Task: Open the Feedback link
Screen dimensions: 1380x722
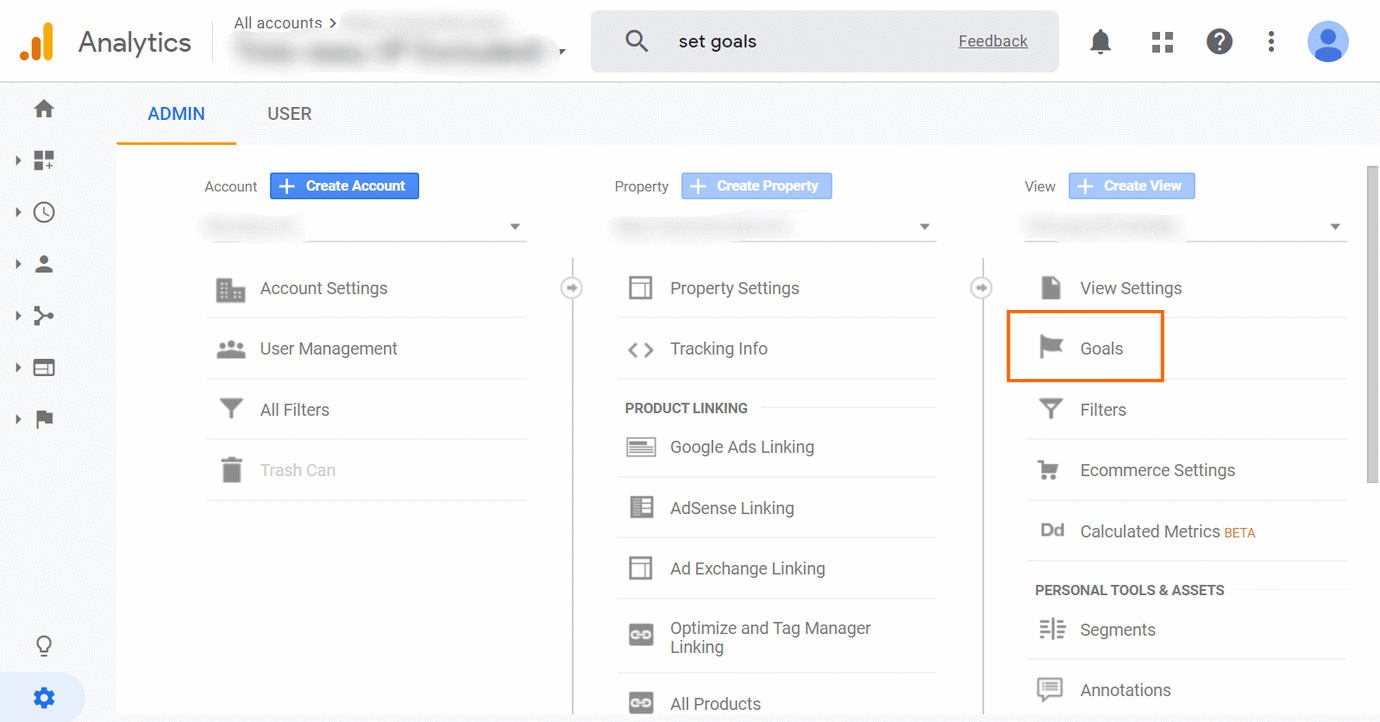Action: tap(992, 40)
